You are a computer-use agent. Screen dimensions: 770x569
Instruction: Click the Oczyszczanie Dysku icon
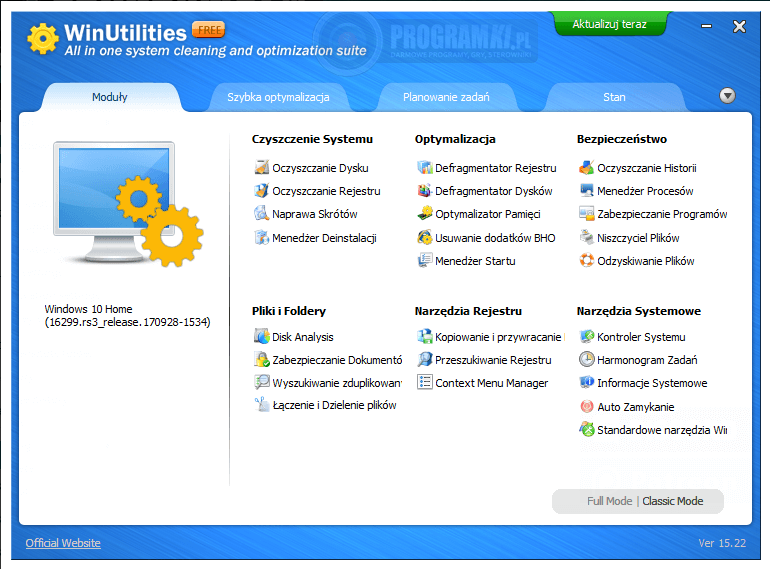tap(261, 167)
